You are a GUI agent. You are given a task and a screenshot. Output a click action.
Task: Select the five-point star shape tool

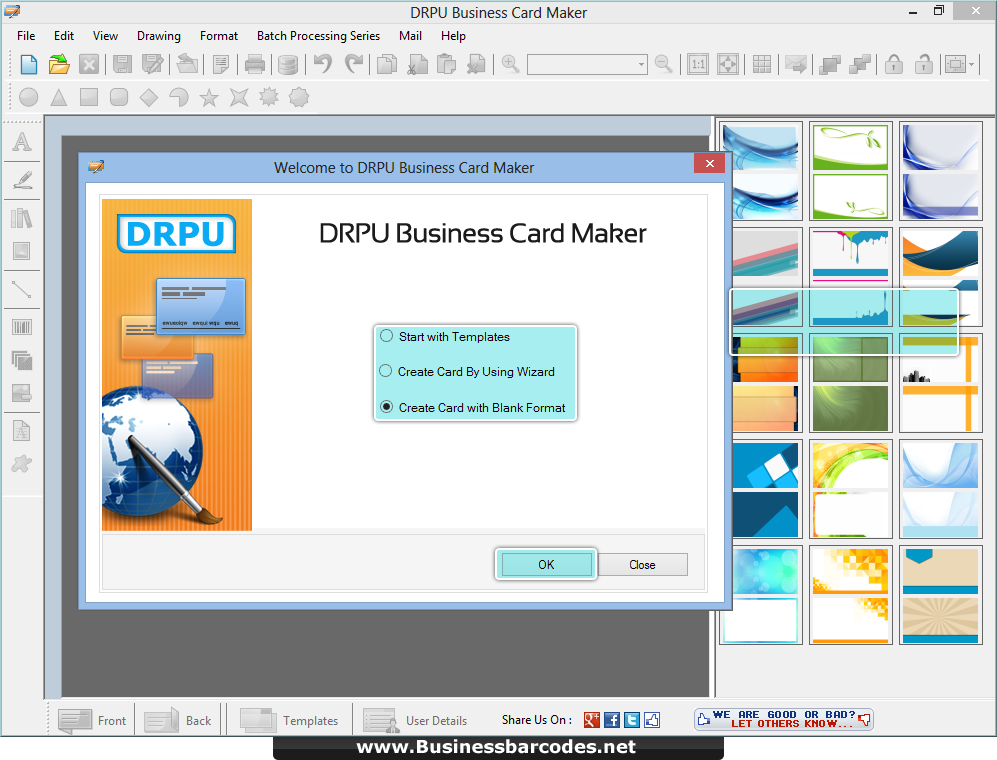click(209, 97)
